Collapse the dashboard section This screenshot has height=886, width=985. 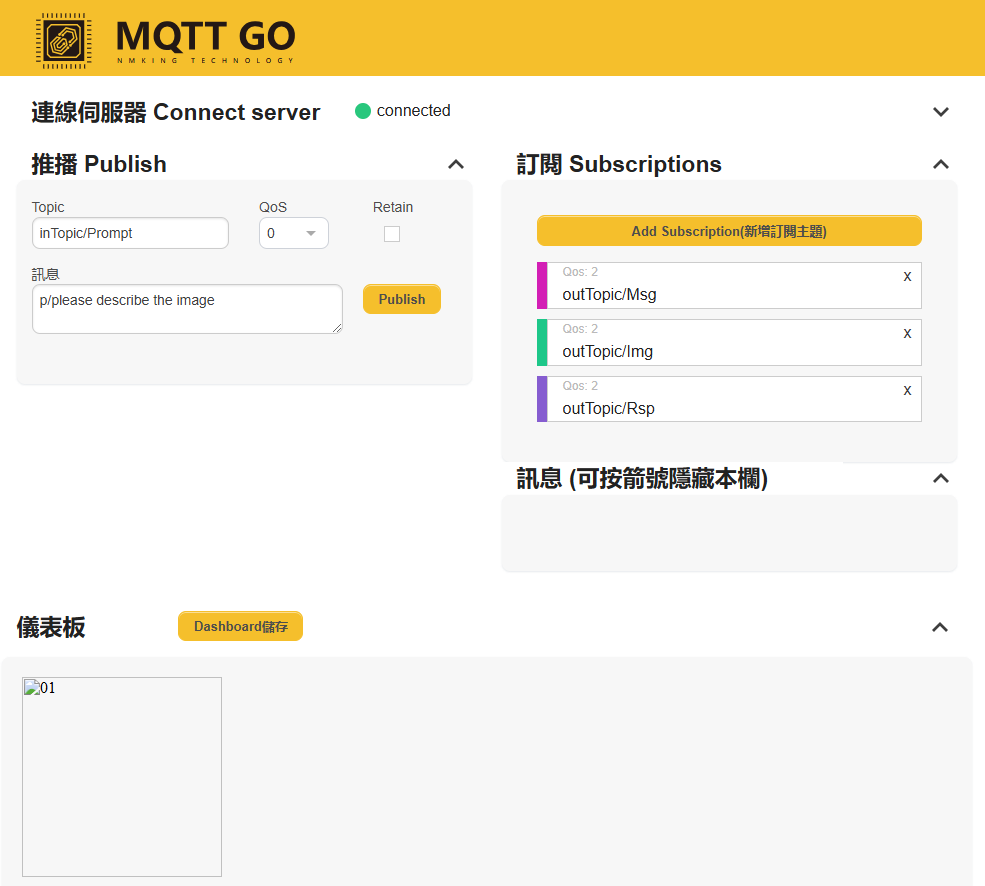940,628
